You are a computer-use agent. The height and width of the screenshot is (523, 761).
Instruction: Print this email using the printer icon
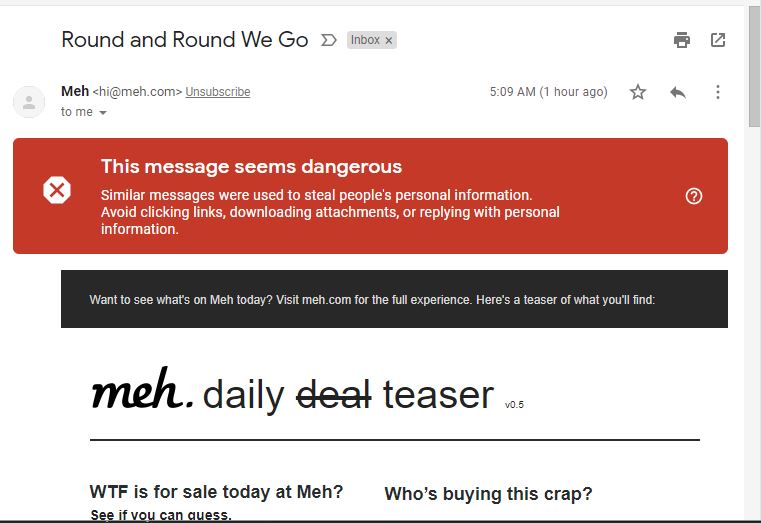(x=682, y=40)
